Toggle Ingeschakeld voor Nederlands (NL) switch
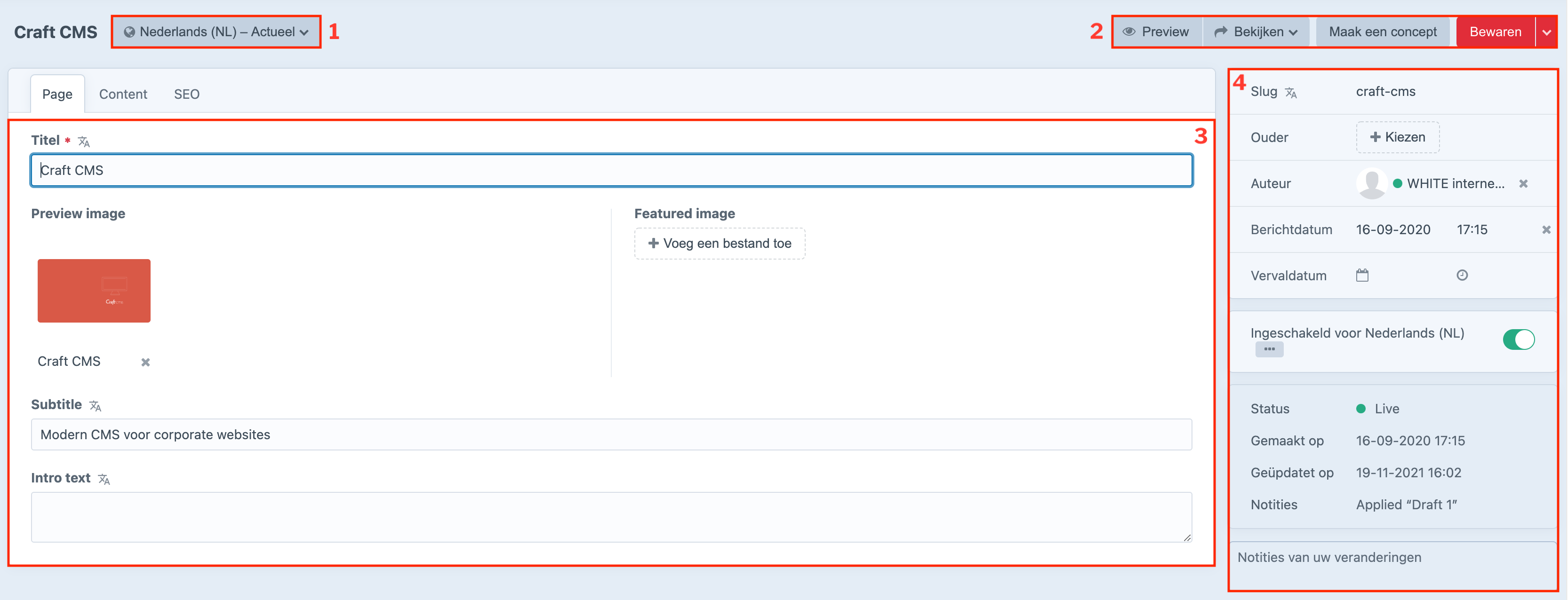Image resolution: width=1568 pixels, height=600 pixels. pos(1518,339)
